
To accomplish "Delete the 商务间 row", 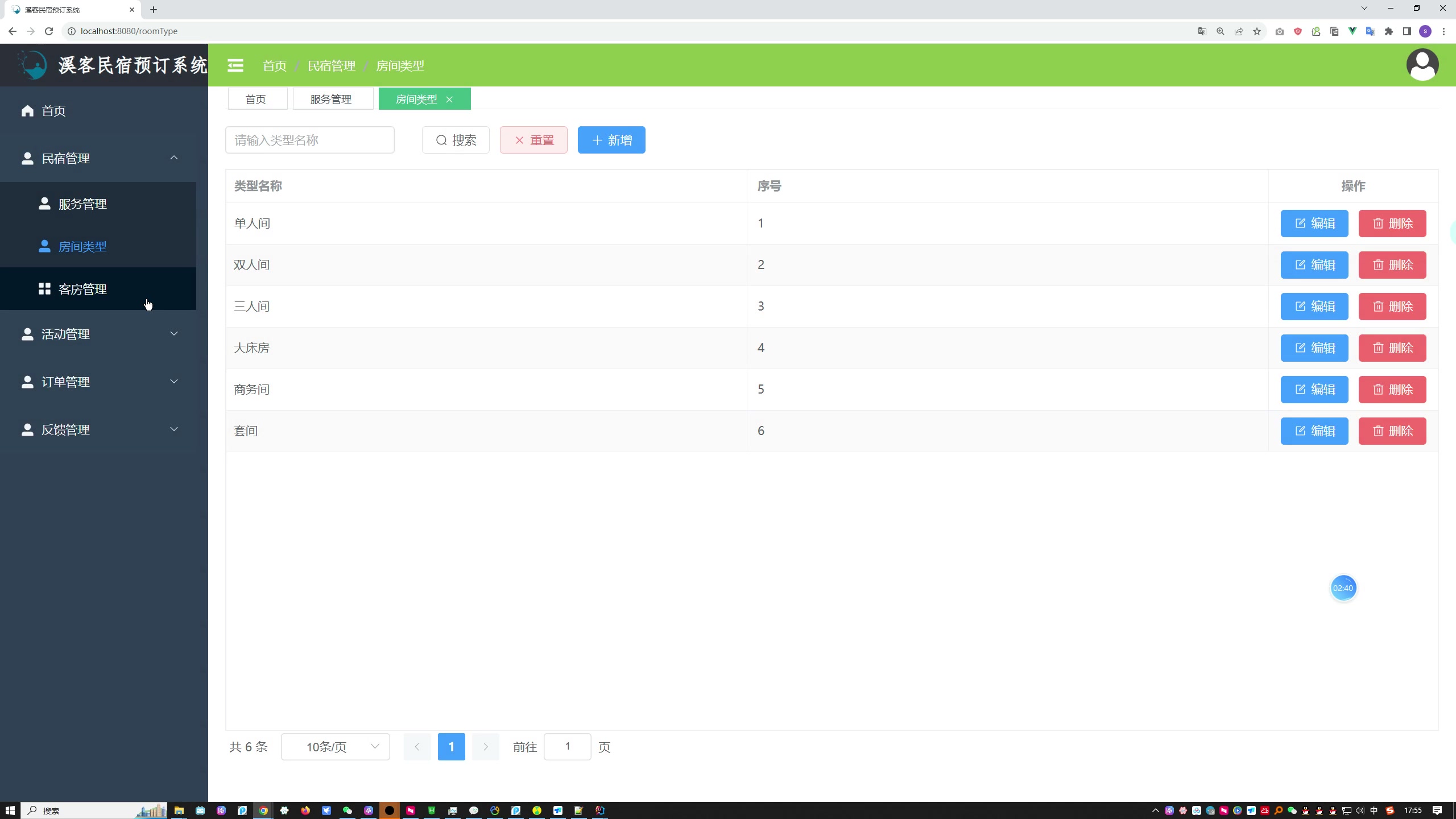I will click(x=1392, y=390).
